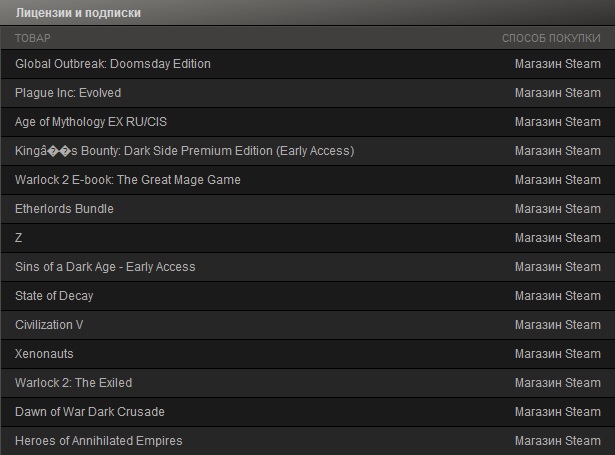The image size is (615, 455).
Task: Click 'Магазин Steam' for Heroes of Annihilated Empires
Action: pos(558,441)
